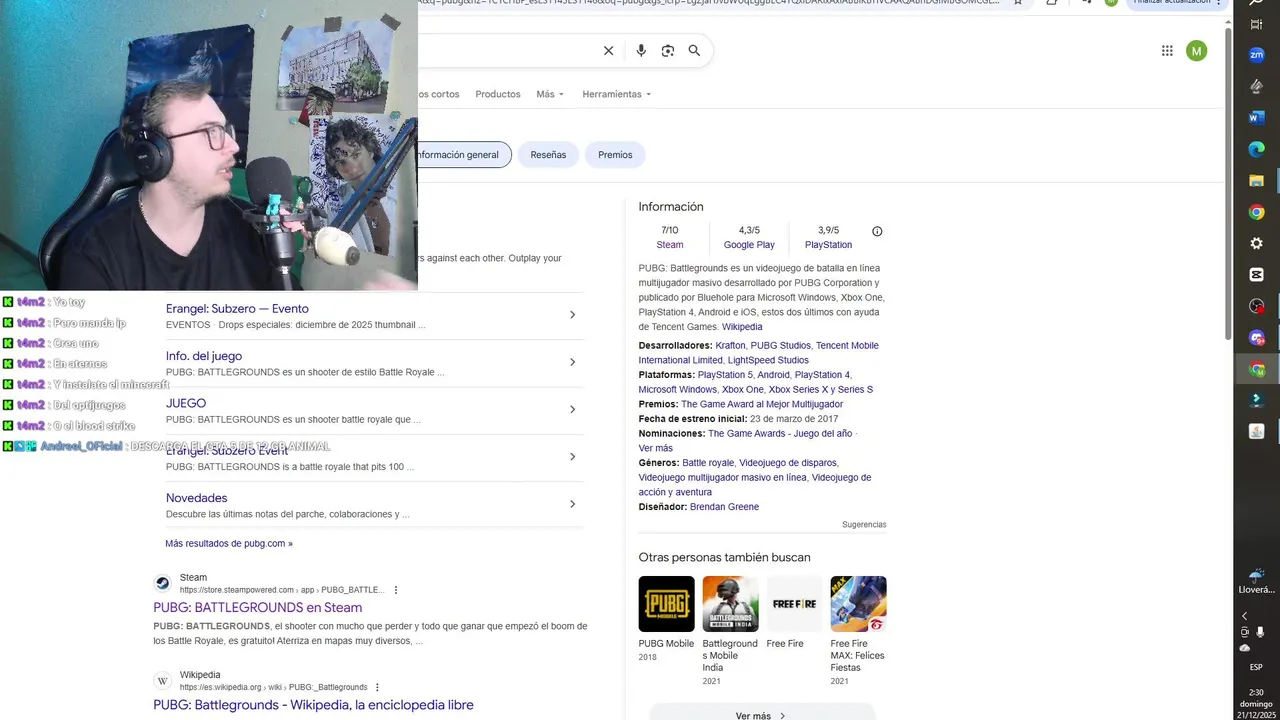Screen dimensions: 1280x720
Task: Open the PlayStation rating link
Action: click(x=828, y=245)
